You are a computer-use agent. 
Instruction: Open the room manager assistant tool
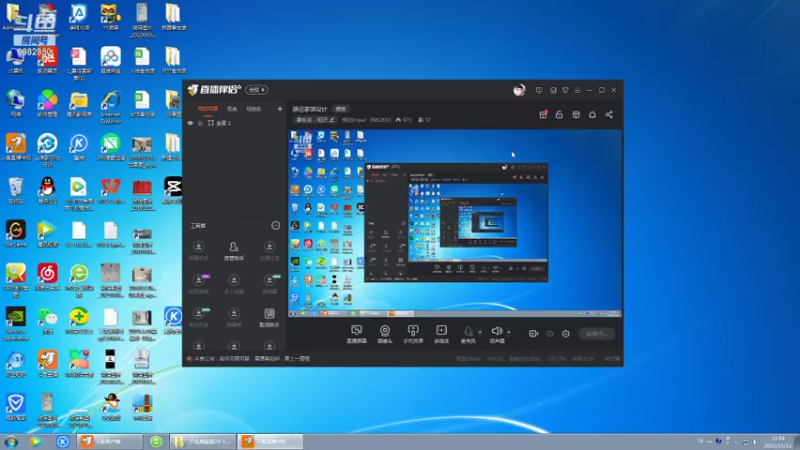pos(234,251)
